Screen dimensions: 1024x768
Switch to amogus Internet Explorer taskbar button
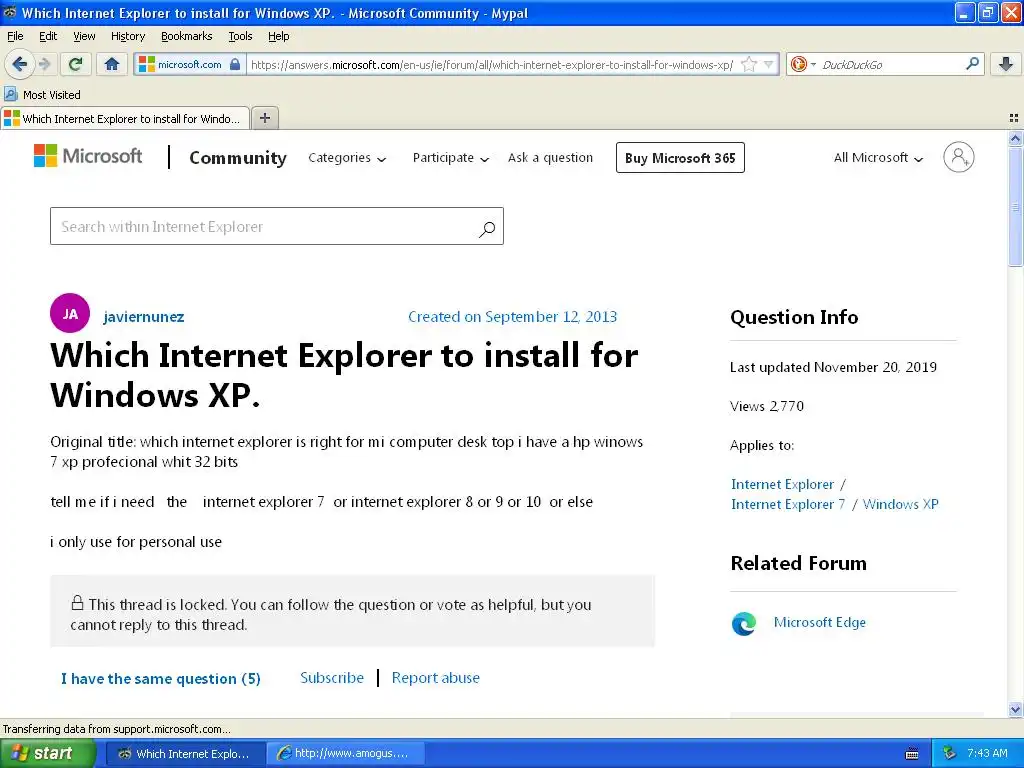345,754
